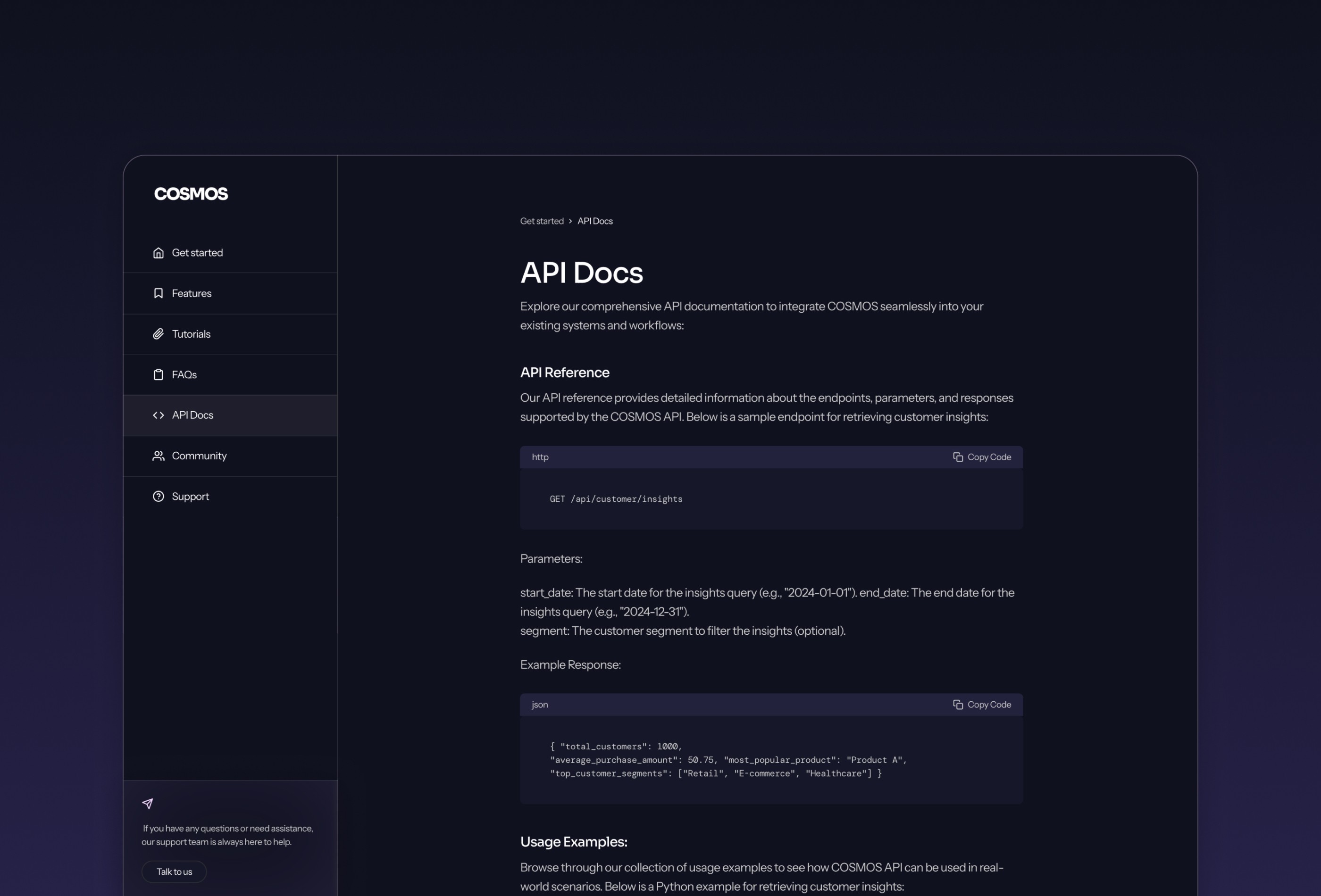
Task: Click the copy icon on the json code block
Action: click(958, 705)
